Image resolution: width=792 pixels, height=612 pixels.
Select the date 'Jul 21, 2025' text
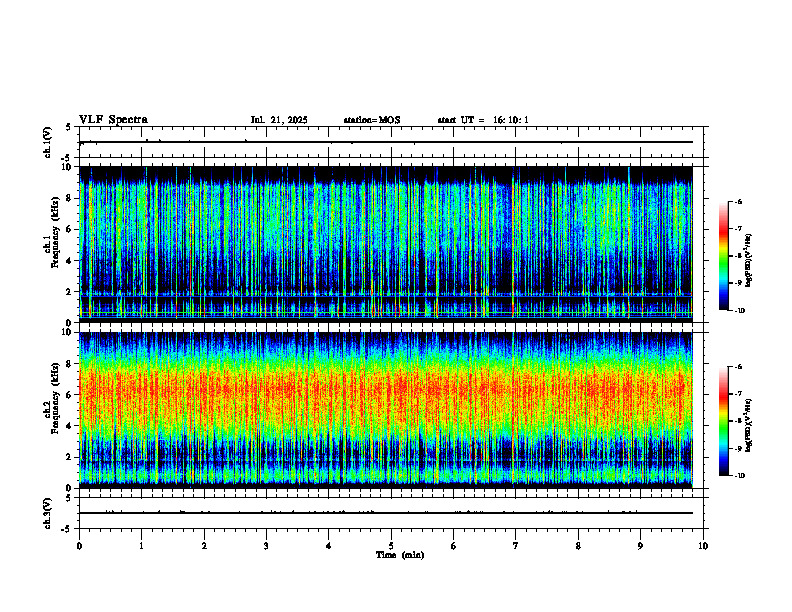279,120
